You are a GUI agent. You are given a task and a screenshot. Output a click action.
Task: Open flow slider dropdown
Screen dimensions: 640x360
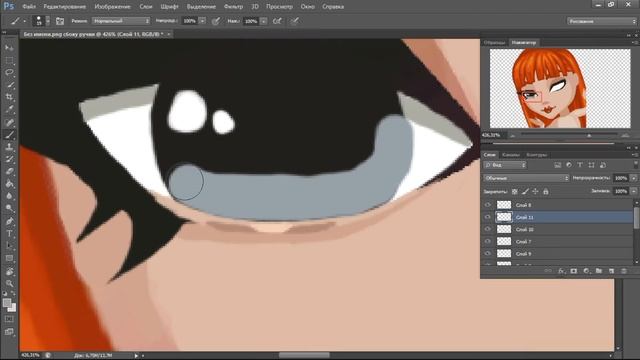[264, 21]
